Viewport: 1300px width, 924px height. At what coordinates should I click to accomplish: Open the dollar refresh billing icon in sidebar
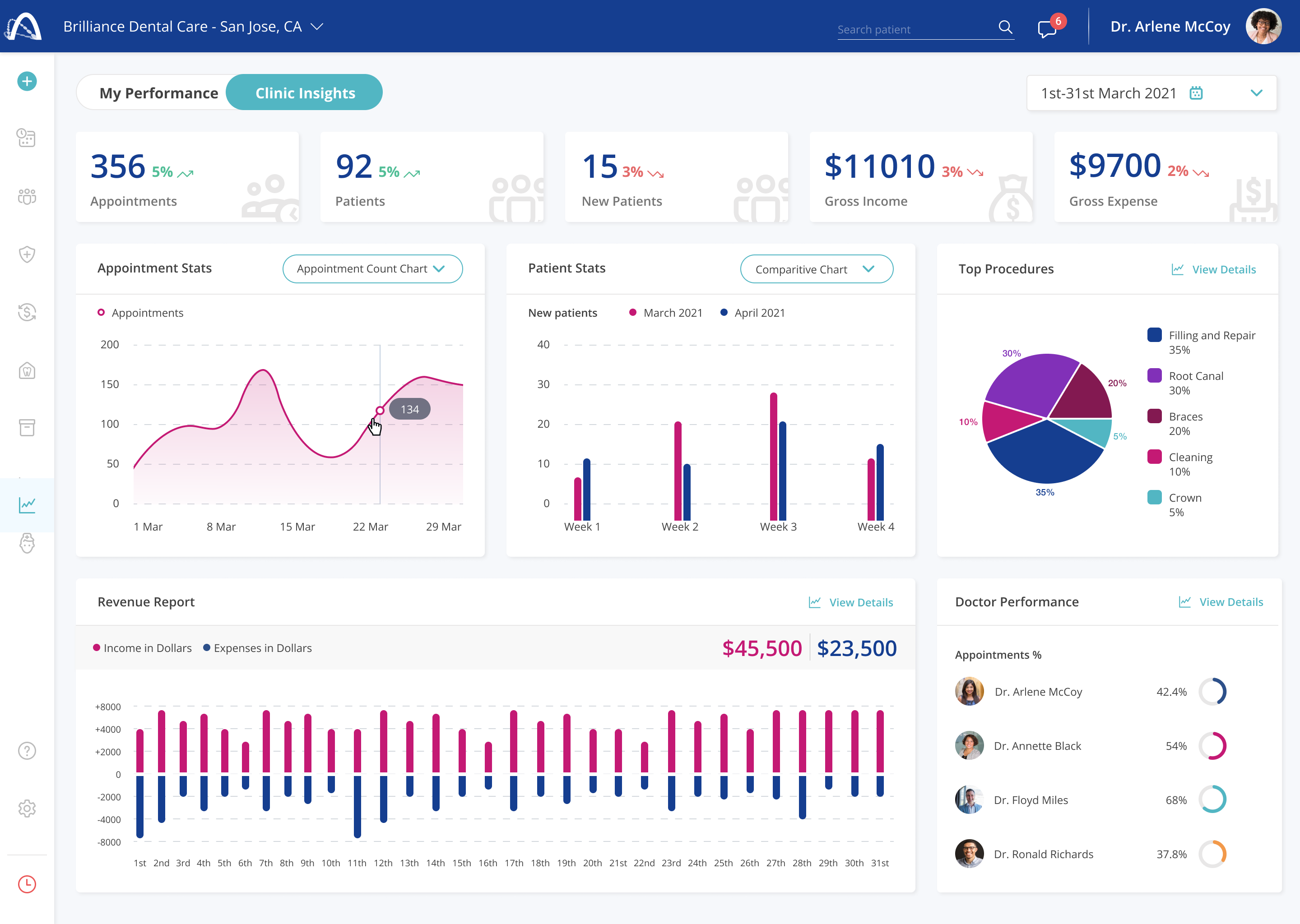pos(27,312)
